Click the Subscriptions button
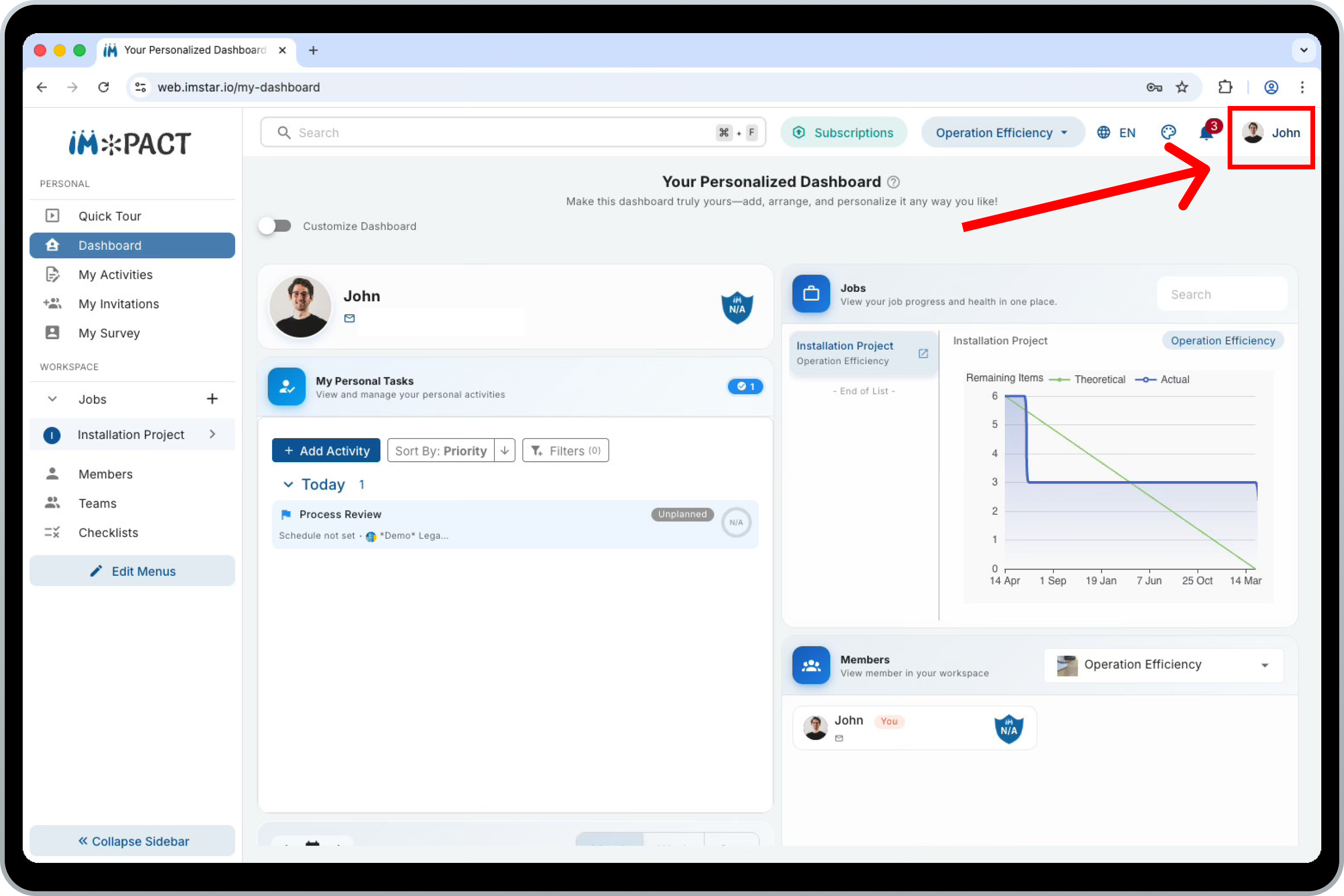1344x896 pixels. click(843, 132)
